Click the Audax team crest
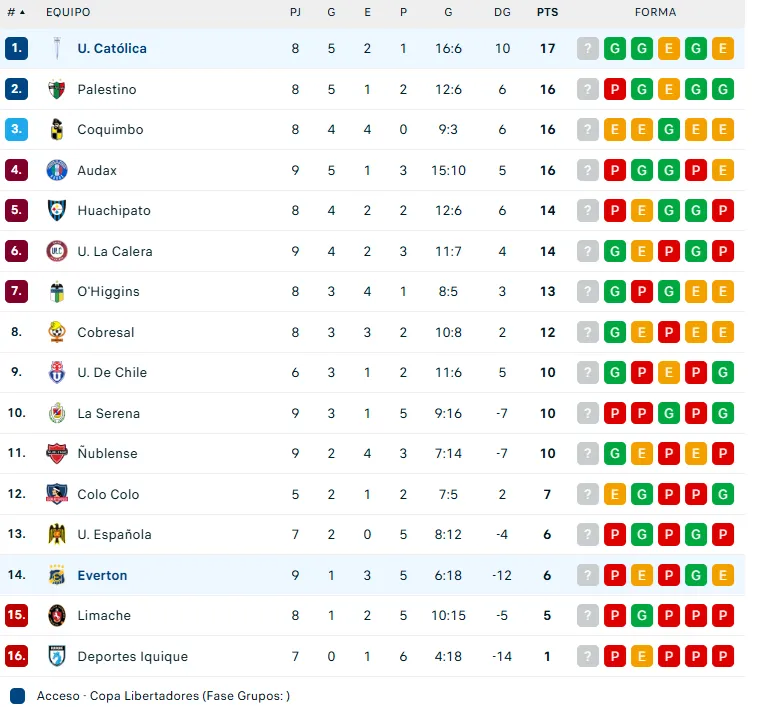 (57, 170)
